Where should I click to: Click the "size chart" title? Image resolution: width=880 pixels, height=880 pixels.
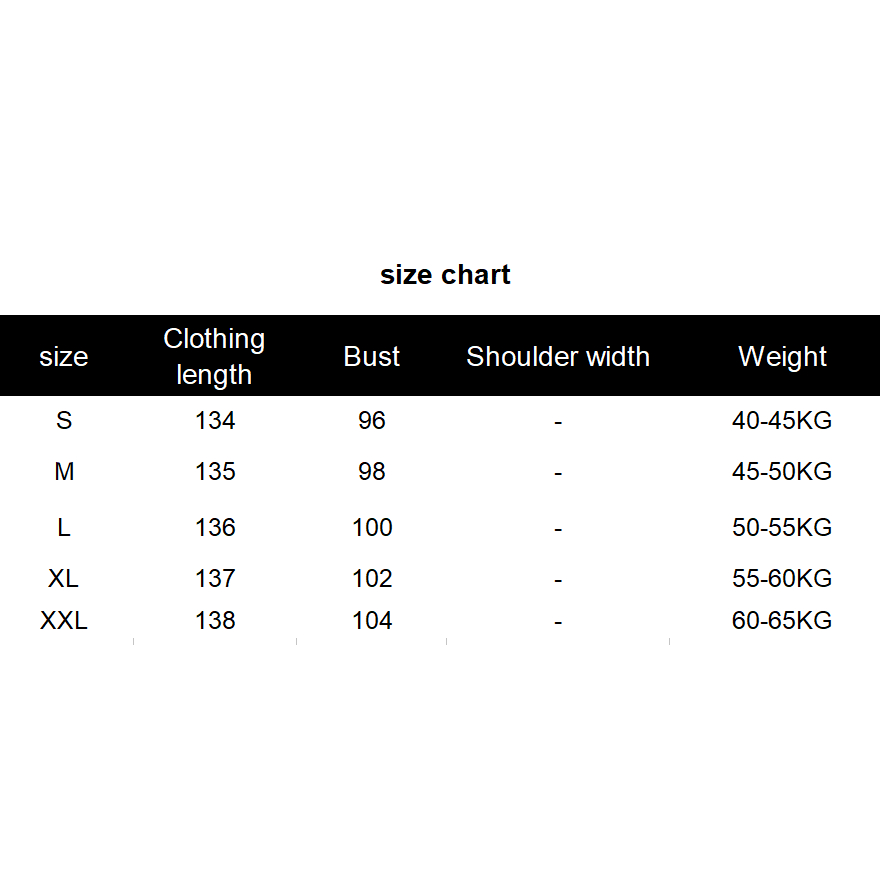pyautogui.click(x=445, y=275)
